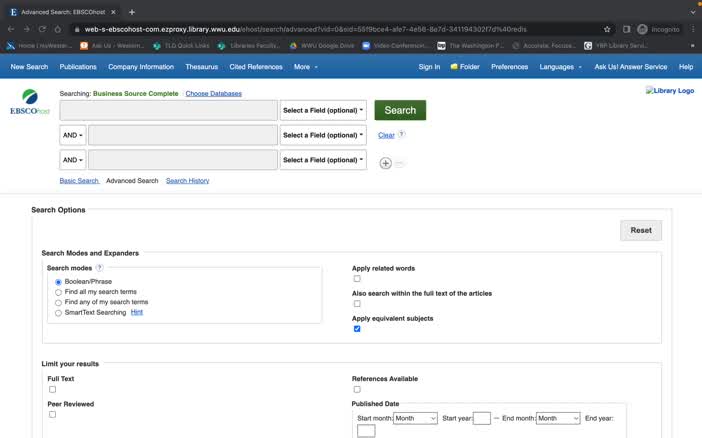
Task: Add a search row with plus icon
Action: click(x=385, y=163)
